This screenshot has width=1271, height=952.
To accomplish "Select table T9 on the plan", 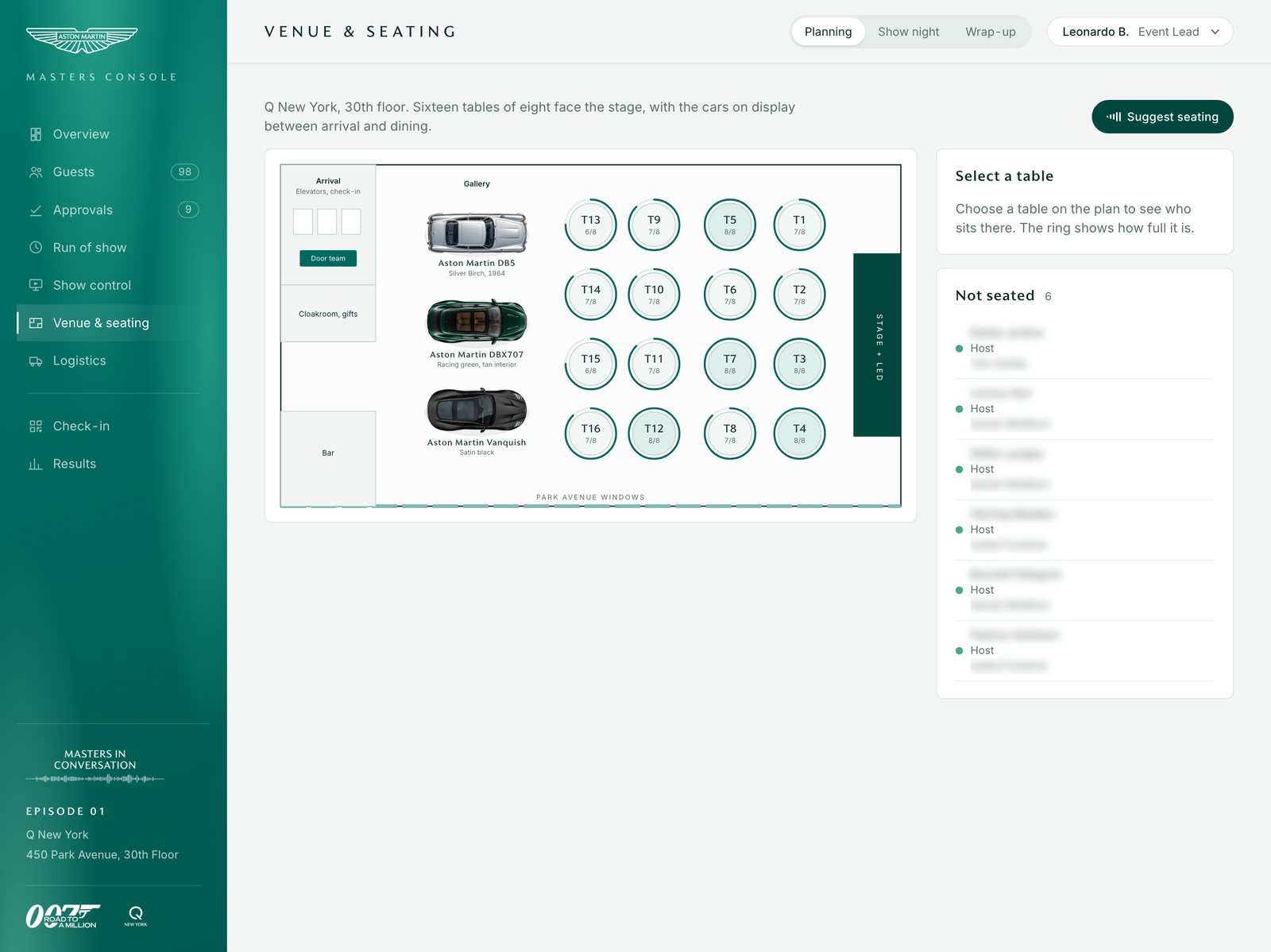I will click(x=654, y=225).
